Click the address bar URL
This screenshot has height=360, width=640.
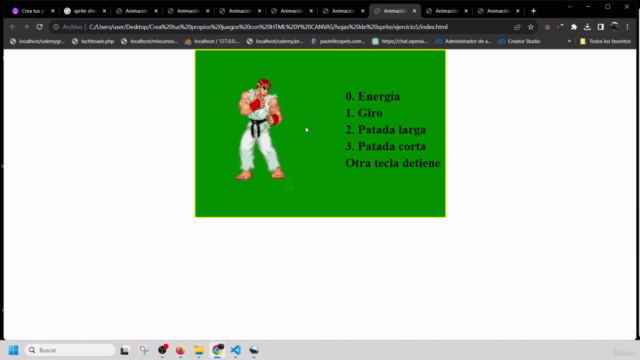click(268, 27)
